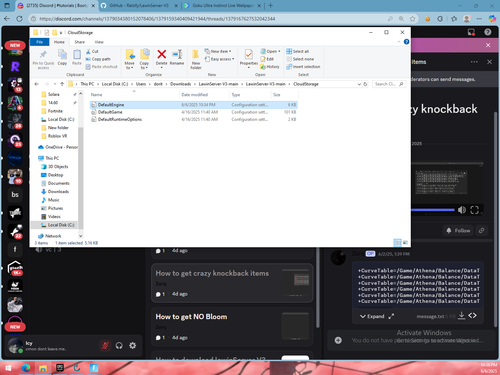Mute the video using the speaker icon

(462, 210)
